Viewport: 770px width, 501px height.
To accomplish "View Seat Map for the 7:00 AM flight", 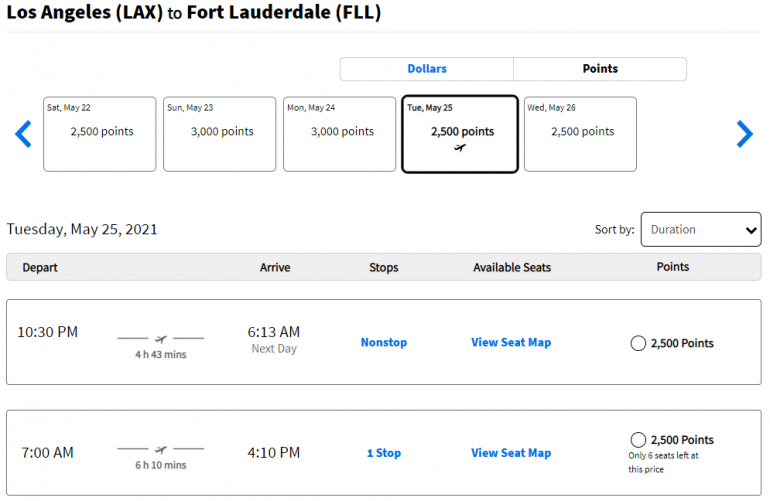I will (511, 453).
